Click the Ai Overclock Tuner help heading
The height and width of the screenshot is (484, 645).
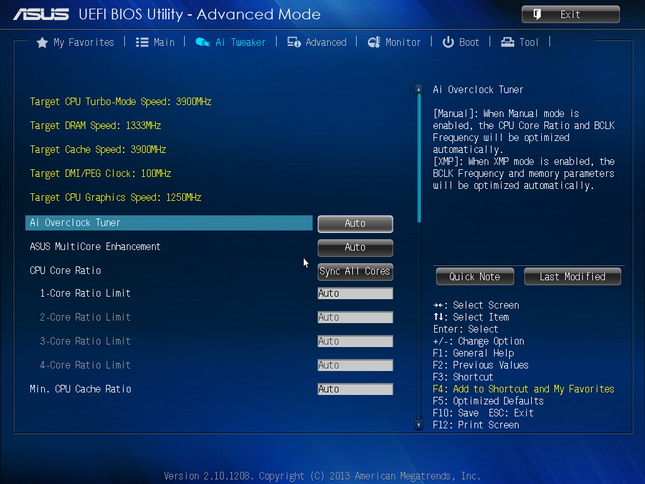[x=478, y=90]
